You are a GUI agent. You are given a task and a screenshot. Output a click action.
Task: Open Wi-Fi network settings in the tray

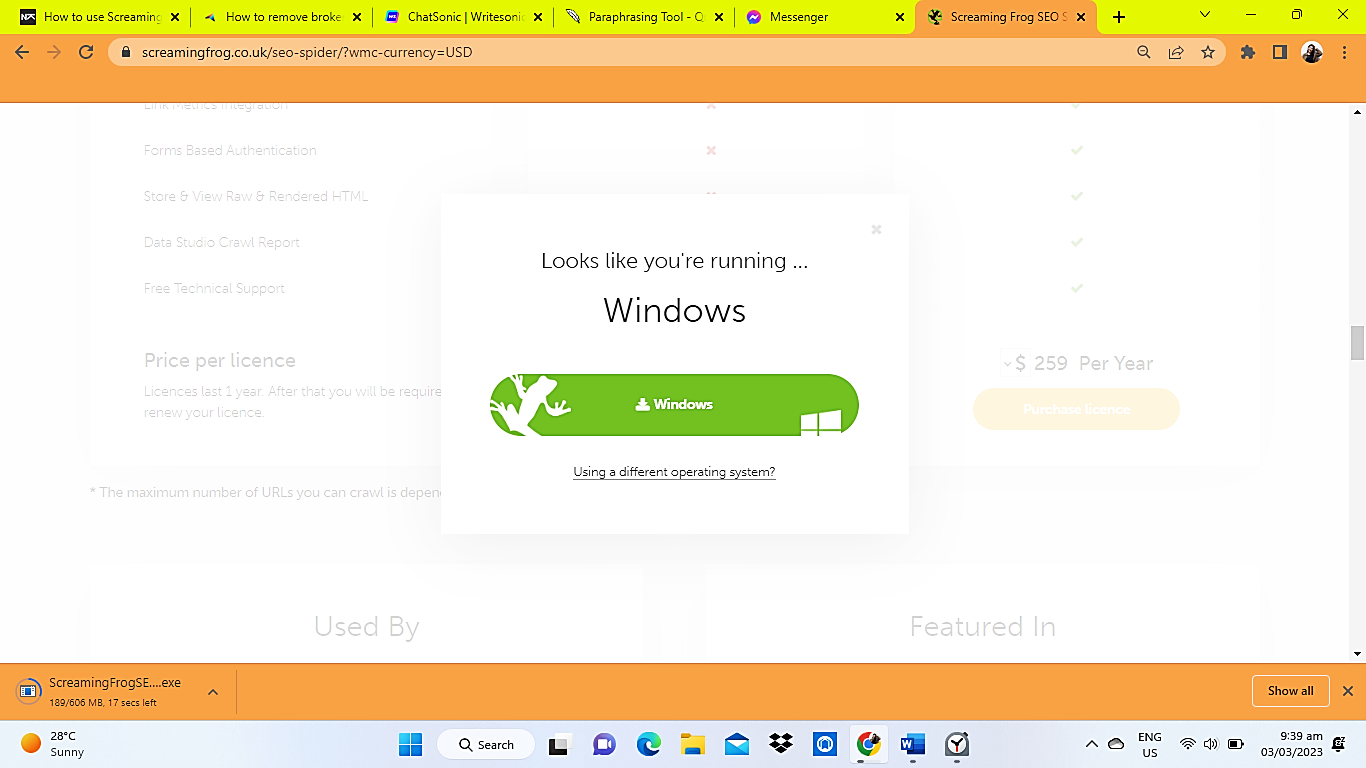tap(1187, 744)
